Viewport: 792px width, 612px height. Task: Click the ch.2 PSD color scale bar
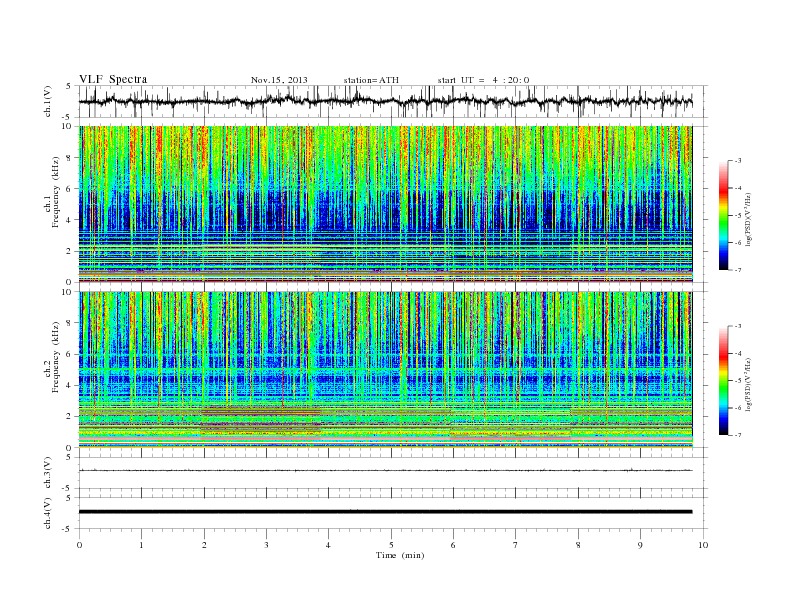tap(724, 381)
